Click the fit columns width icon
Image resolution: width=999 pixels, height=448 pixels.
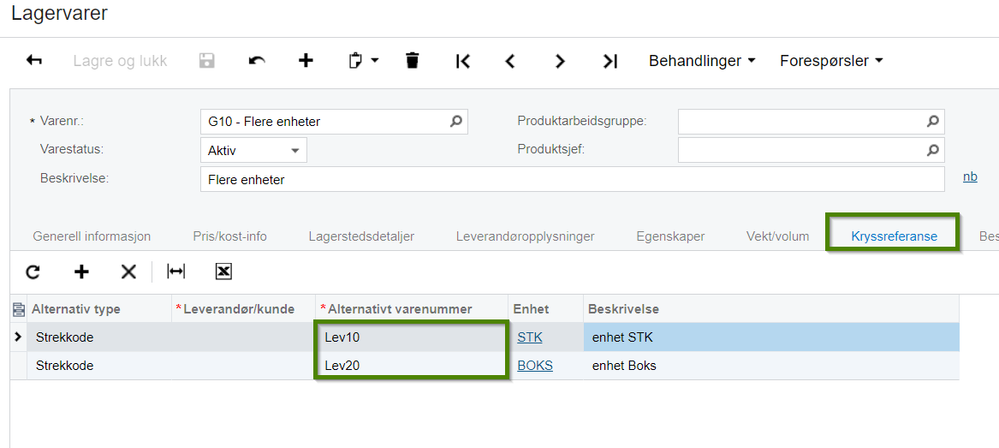click(176, 272)
